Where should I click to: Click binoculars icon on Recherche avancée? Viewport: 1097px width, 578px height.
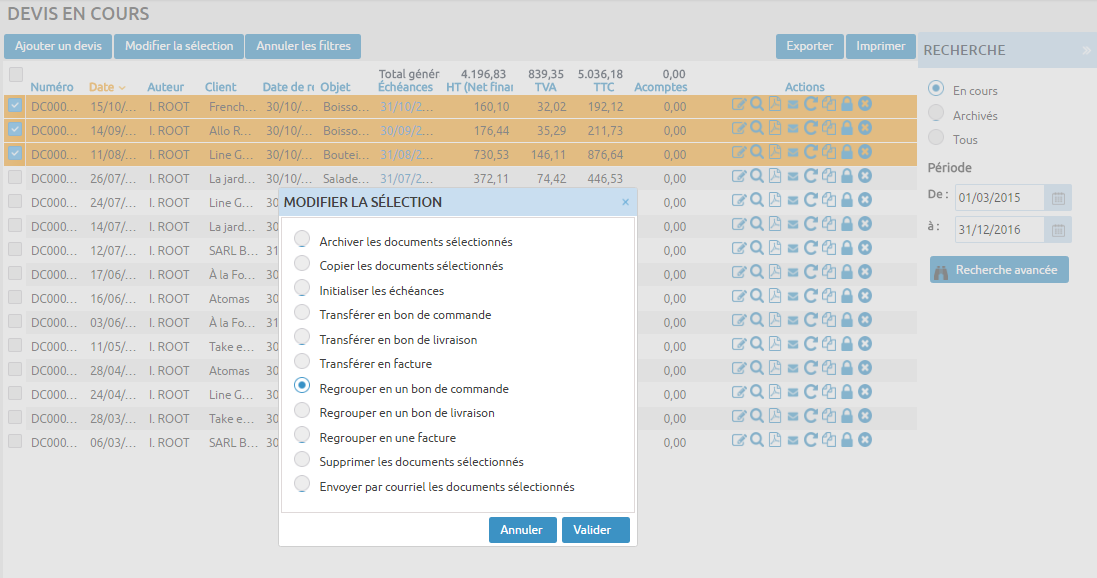coord(942,270)
